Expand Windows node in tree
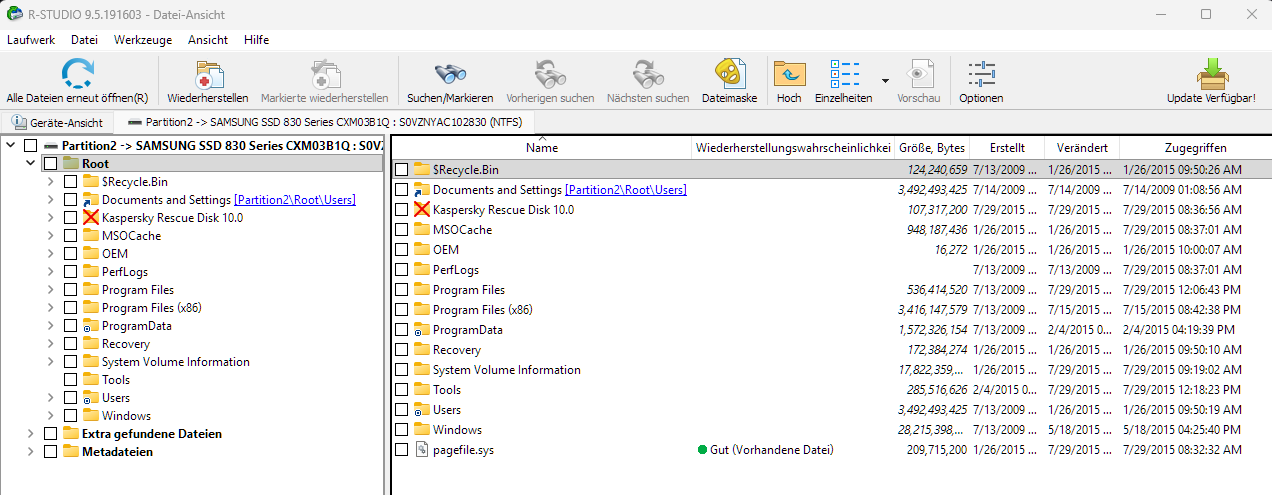Image resolution: width=1272 pixels, height=495 pixels. pyautogui.click(x=51, y=416)
